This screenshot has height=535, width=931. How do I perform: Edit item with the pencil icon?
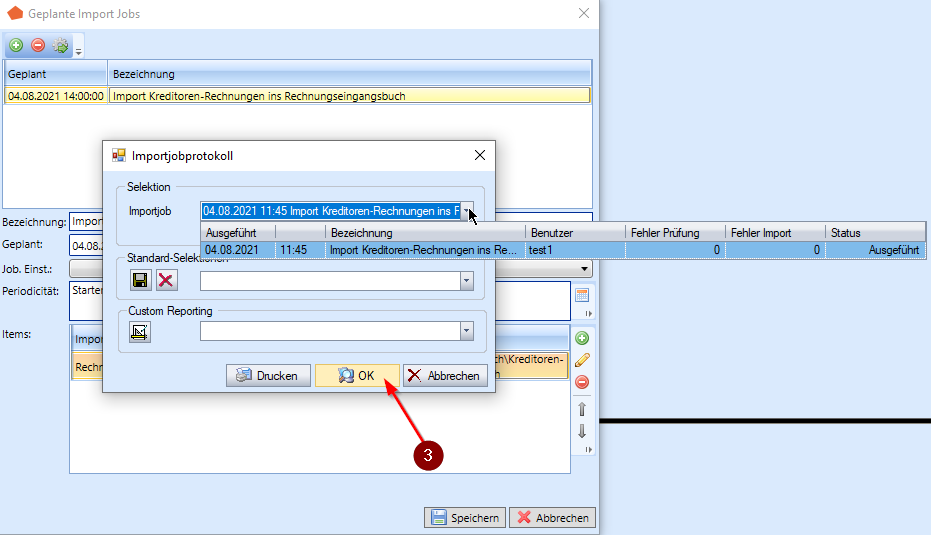pyautogui.click(x=582, y=360)
